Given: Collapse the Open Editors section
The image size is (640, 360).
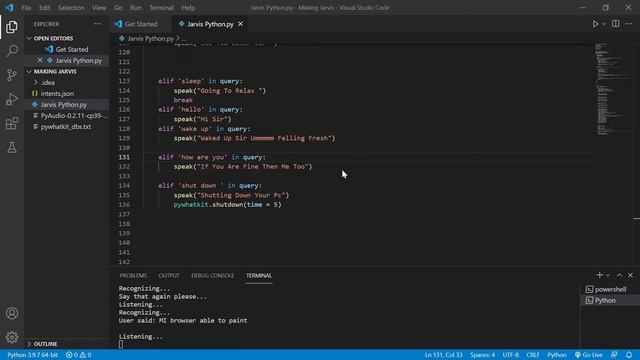Looking at the screenshot, I should [x=53, y=38].
